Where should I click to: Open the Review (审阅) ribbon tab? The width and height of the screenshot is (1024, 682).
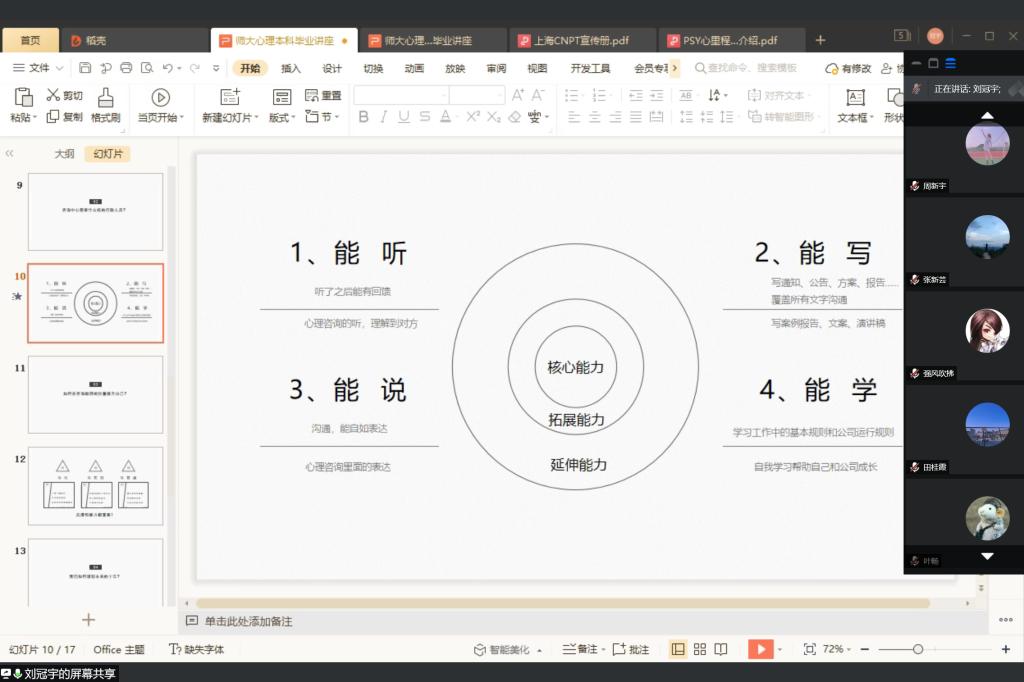coord(496,68)
